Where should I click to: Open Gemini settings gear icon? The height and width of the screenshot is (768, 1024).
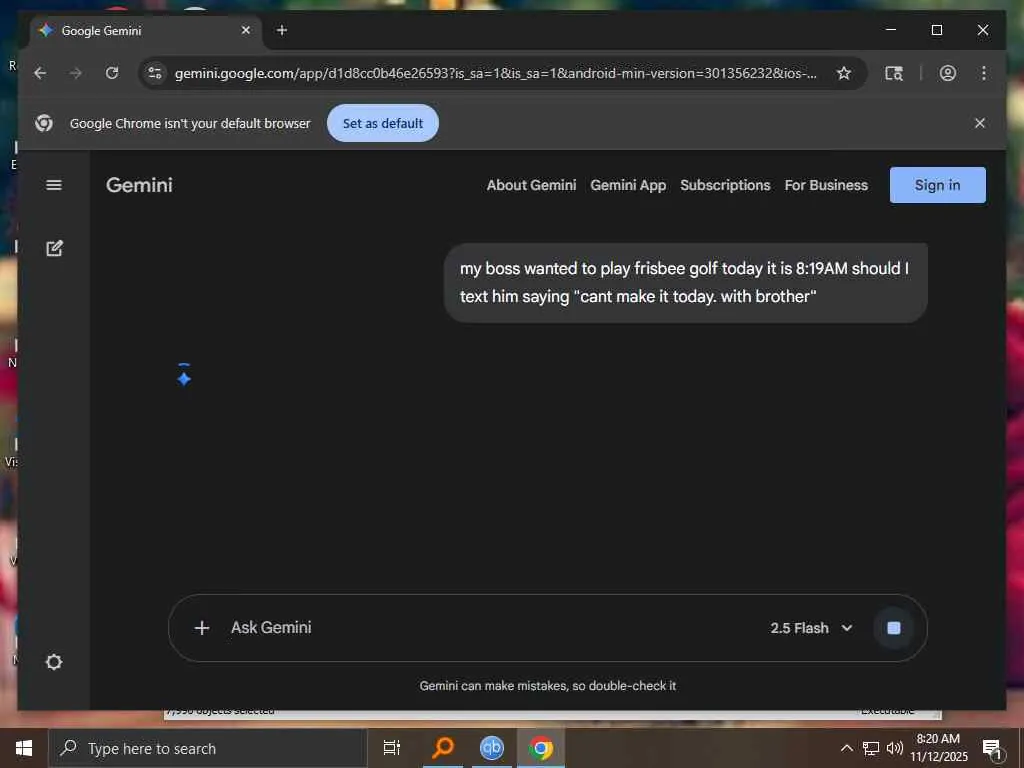54,662
